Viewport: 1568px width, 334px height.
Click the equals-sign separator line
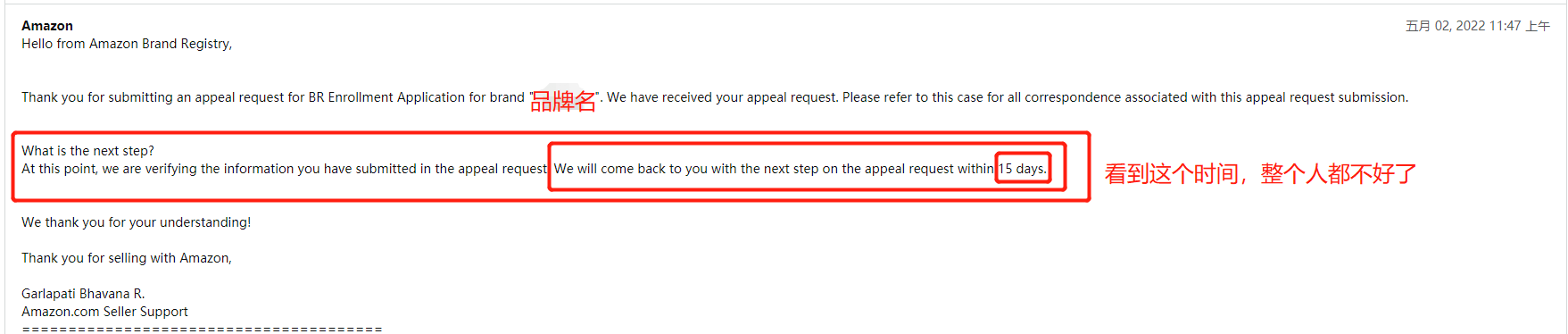click(202, 330)
